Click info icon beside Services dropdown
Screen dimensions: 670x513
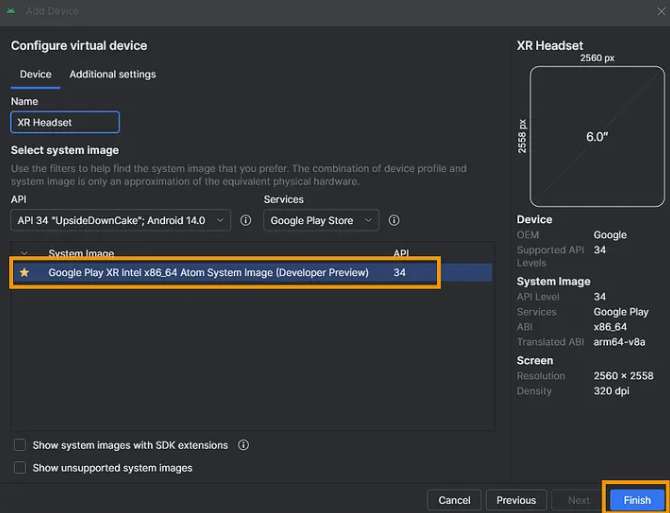(394, 220)
